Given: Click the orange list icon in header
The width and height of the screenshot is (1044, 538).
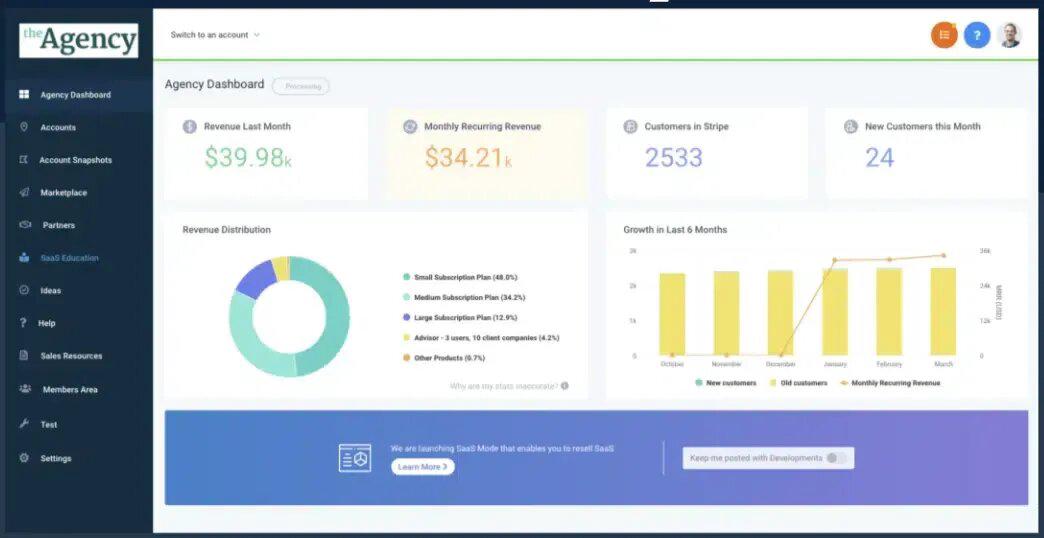Looking at the screenshot, I should pyautogui.click(x=944, y=35).
